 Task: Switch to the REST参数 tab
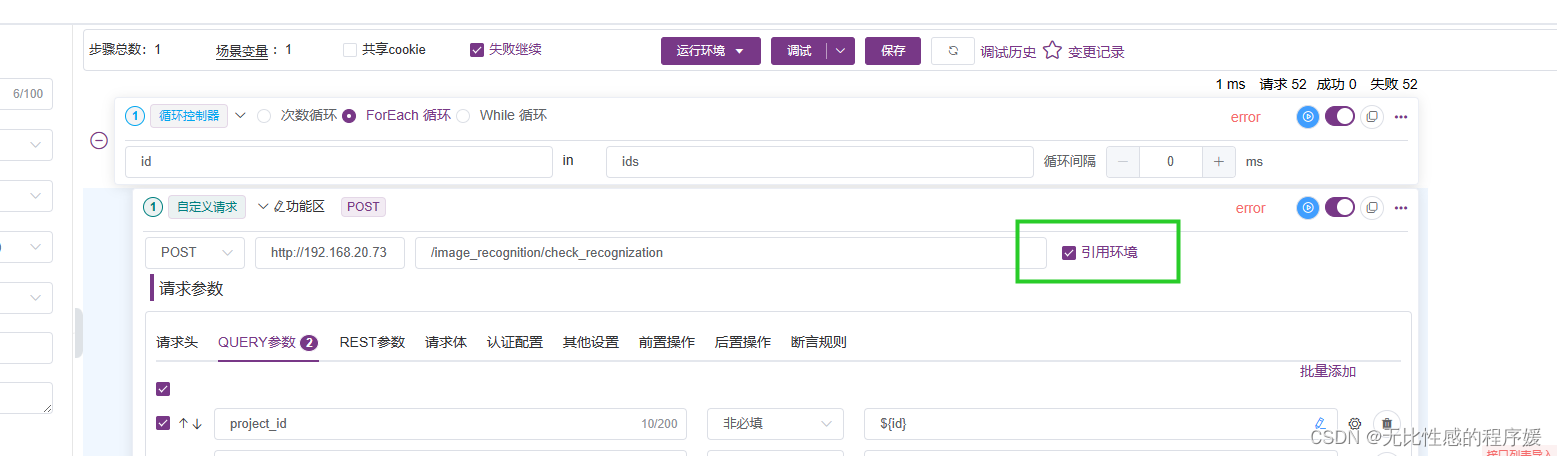[372, 342]
